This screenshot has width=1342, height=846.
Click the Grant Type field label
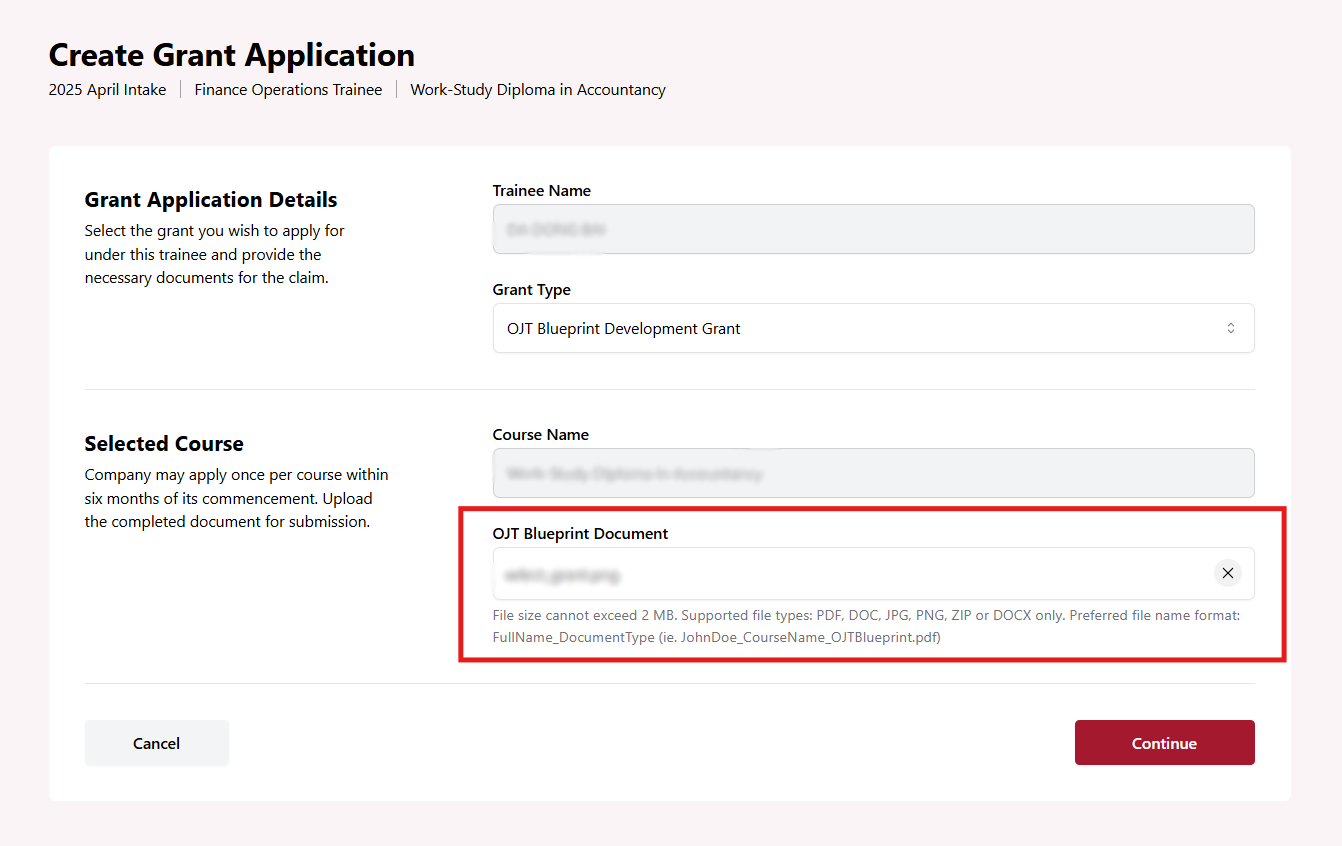[531, 290]
